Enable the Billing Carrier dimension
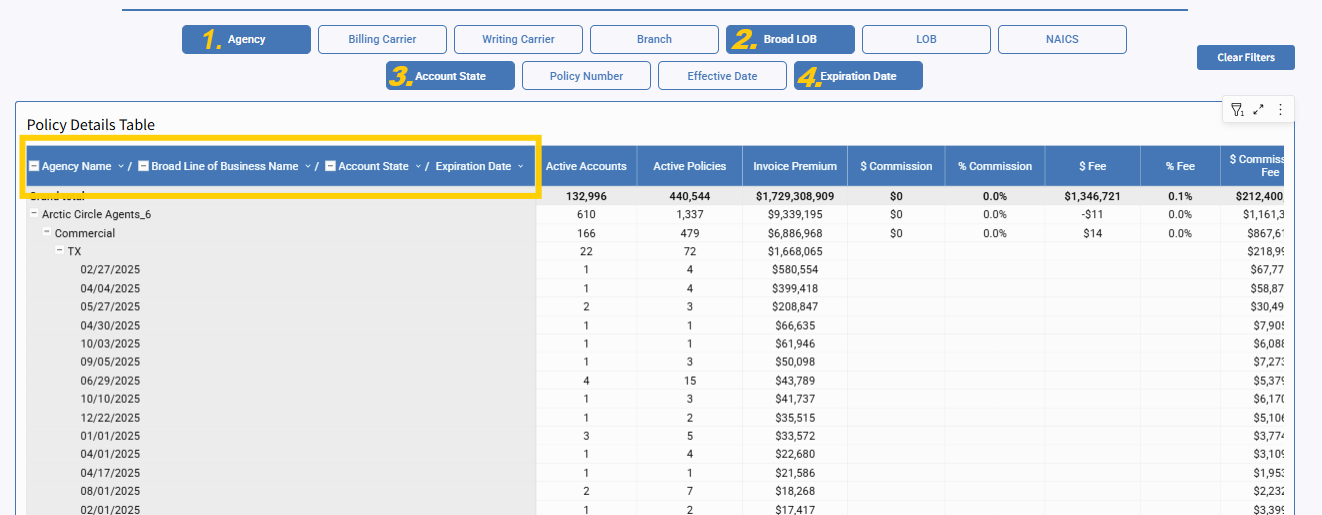Image resolution: width=1322 pixels, height=515 pixels. pyautogui.click(x=382, y=40)
